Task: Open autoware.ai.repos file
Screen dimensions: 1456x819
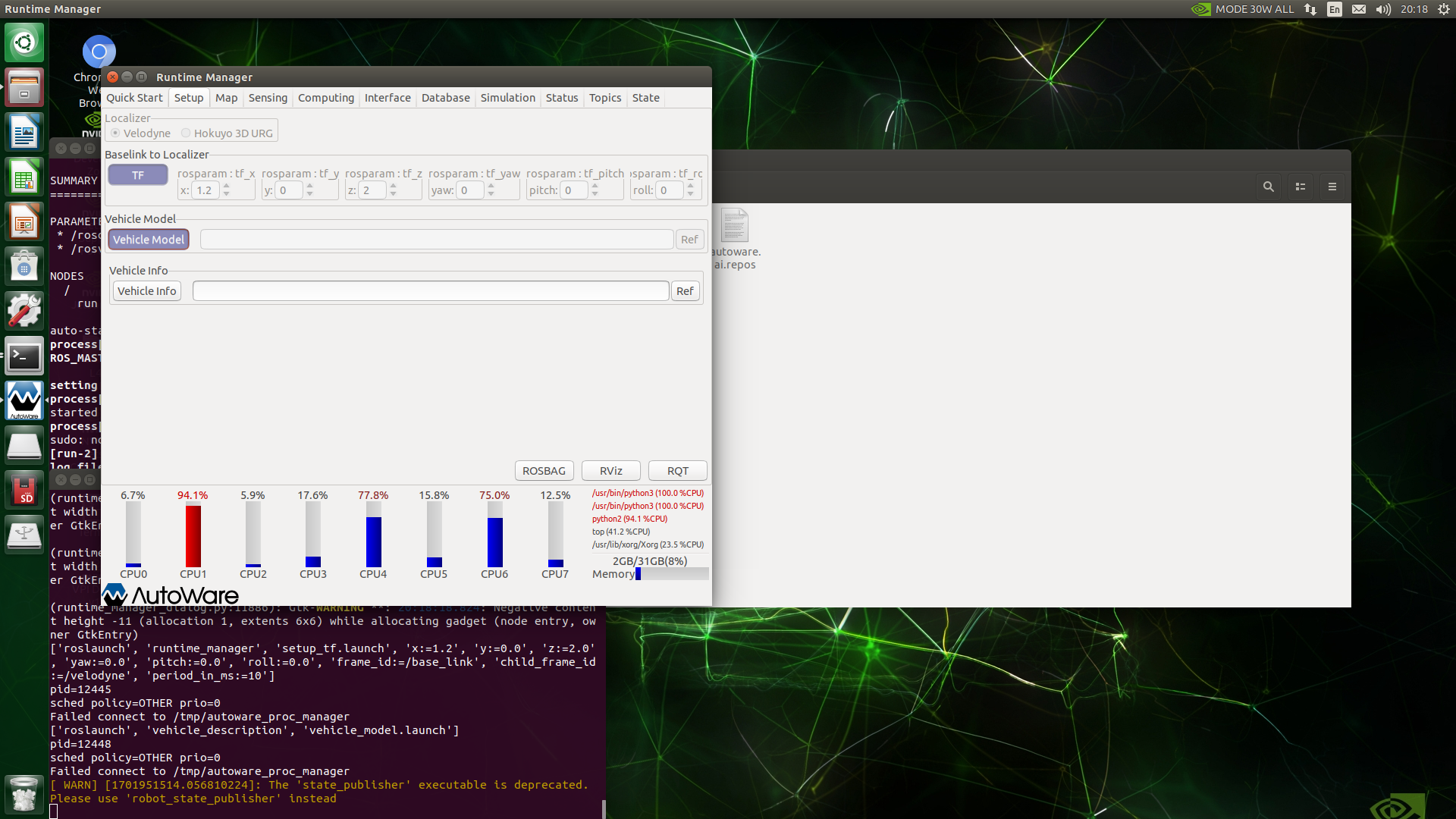Action: tap(734, 239)
